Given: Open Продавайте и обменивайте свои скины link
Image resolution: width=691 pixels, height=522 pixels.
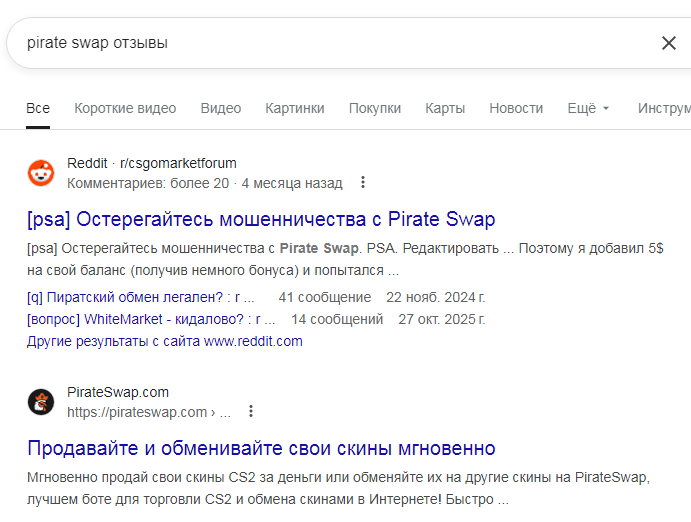Looking at the screenshot, I should [261, 448].
